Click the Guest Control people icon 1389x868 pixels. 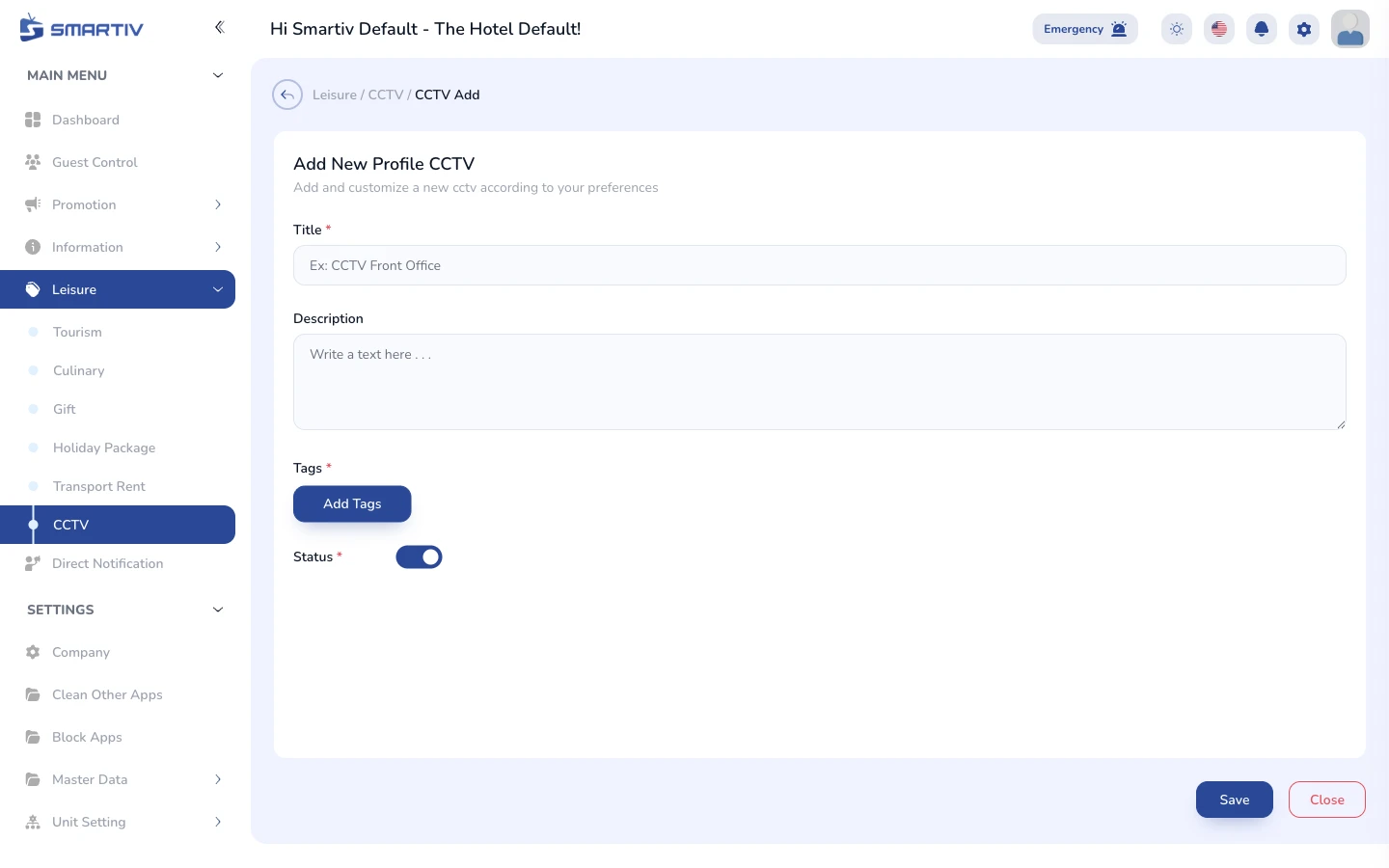tap(33, 162)
